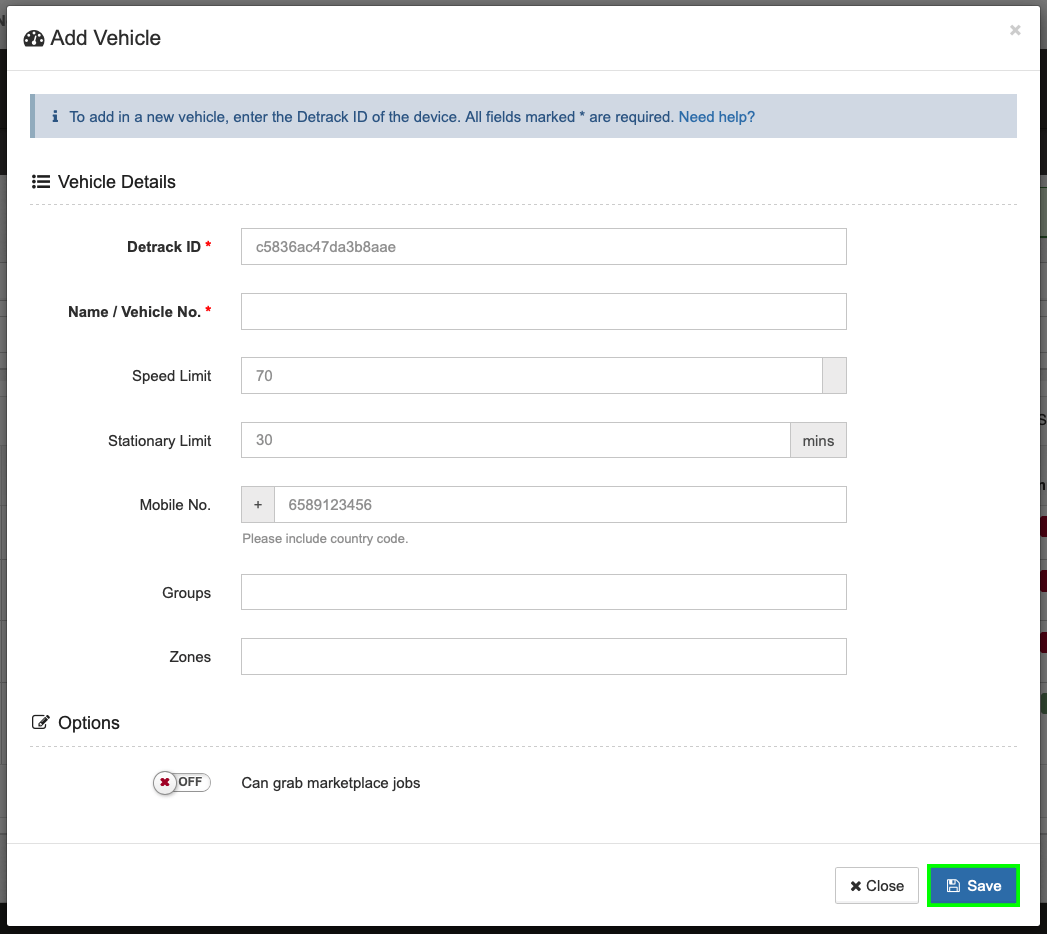
Task: Click the Name / Vehicle No. input field
Action: 543,311
